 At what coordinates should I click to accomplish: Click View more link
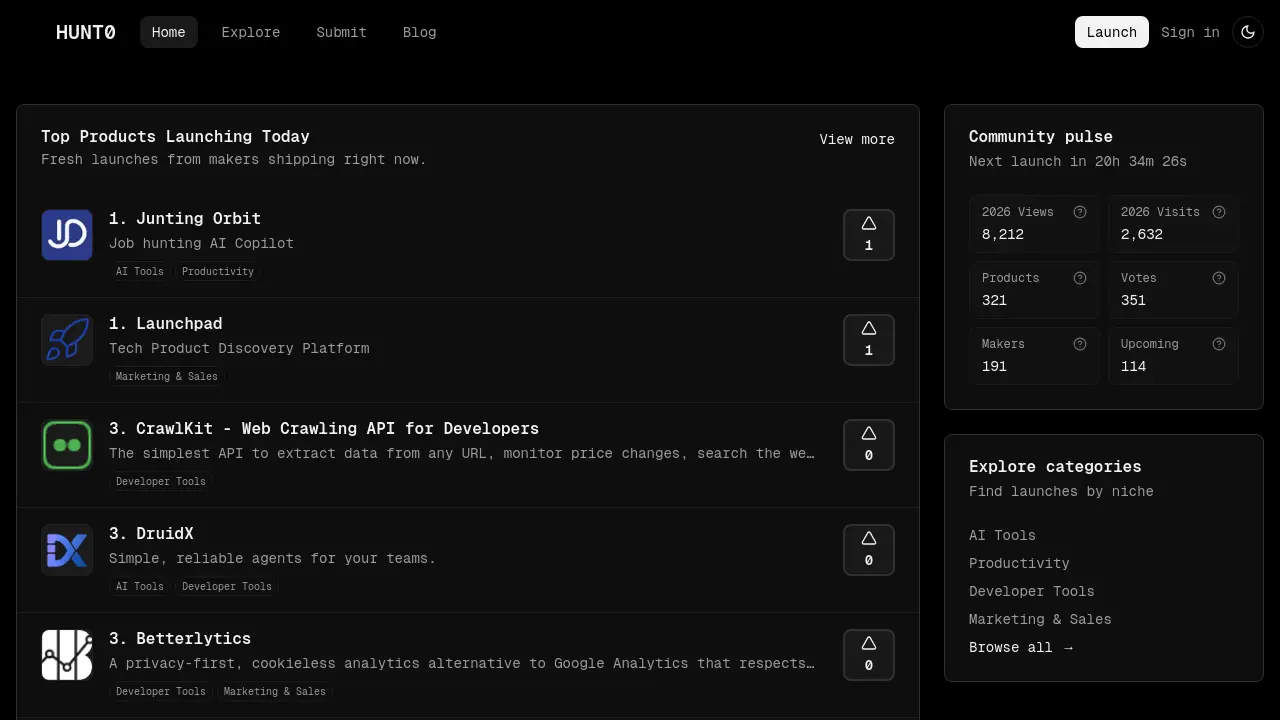pyautogui.click(x=857, y=139)
